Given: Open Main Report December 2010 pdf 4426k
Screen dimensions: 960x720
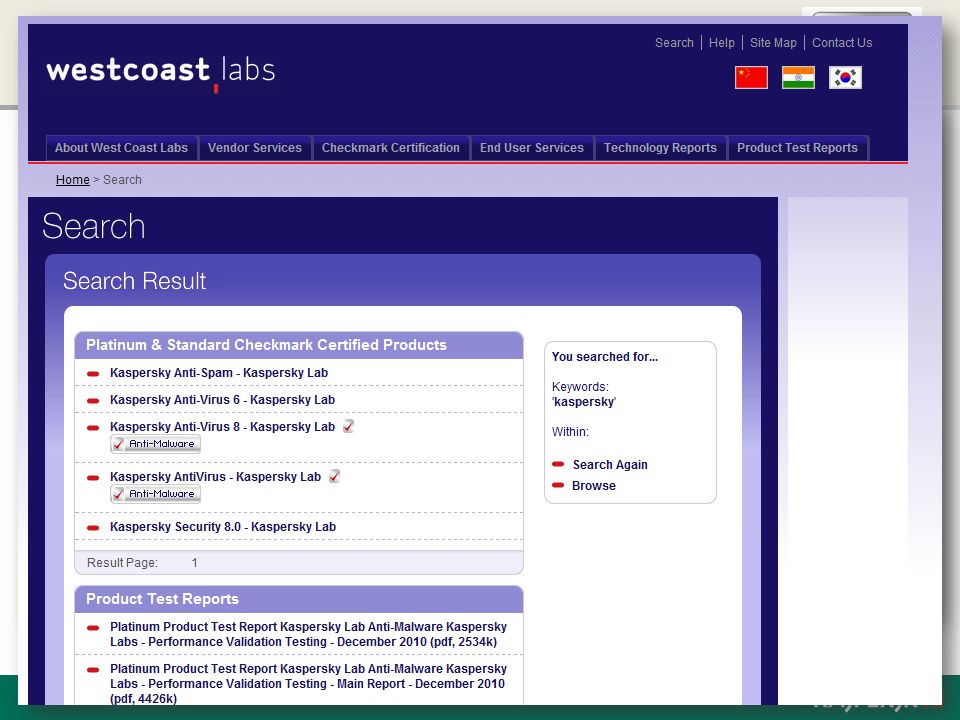Looking at the screenshot, I should (x=309, y=684).
